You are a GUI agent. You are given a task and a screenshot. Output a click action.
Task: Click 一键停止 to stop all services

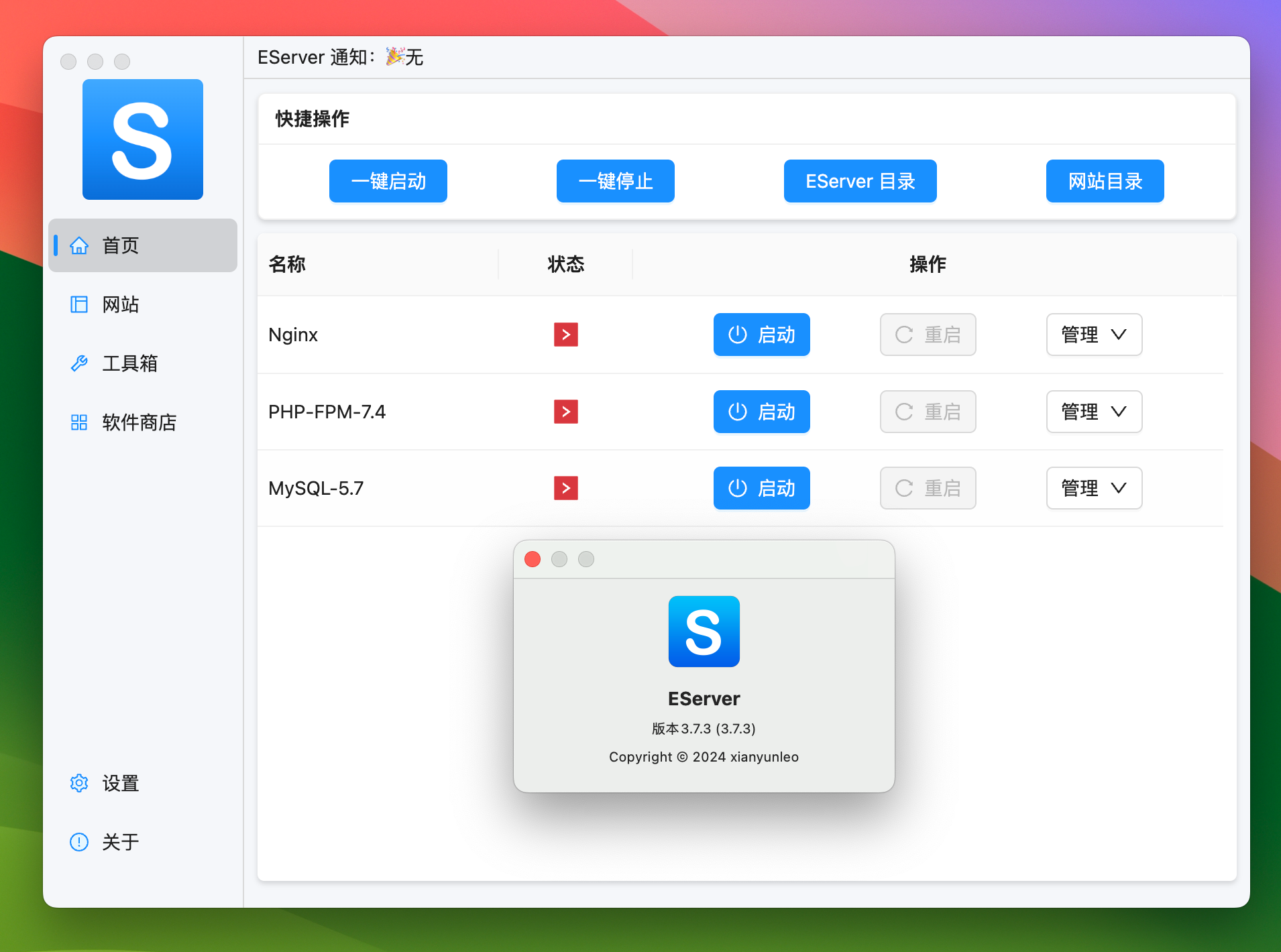pos(616,181)
